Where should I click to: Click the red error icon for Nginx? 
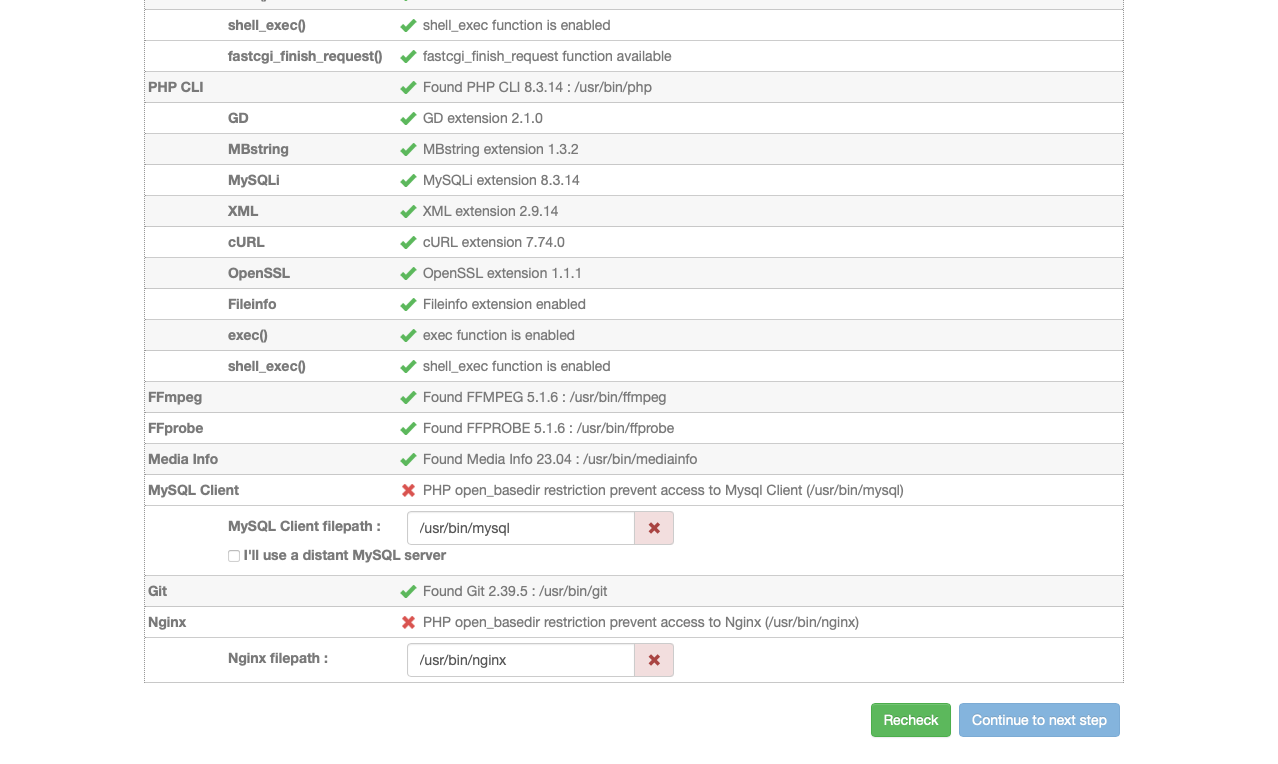(408, 622)
